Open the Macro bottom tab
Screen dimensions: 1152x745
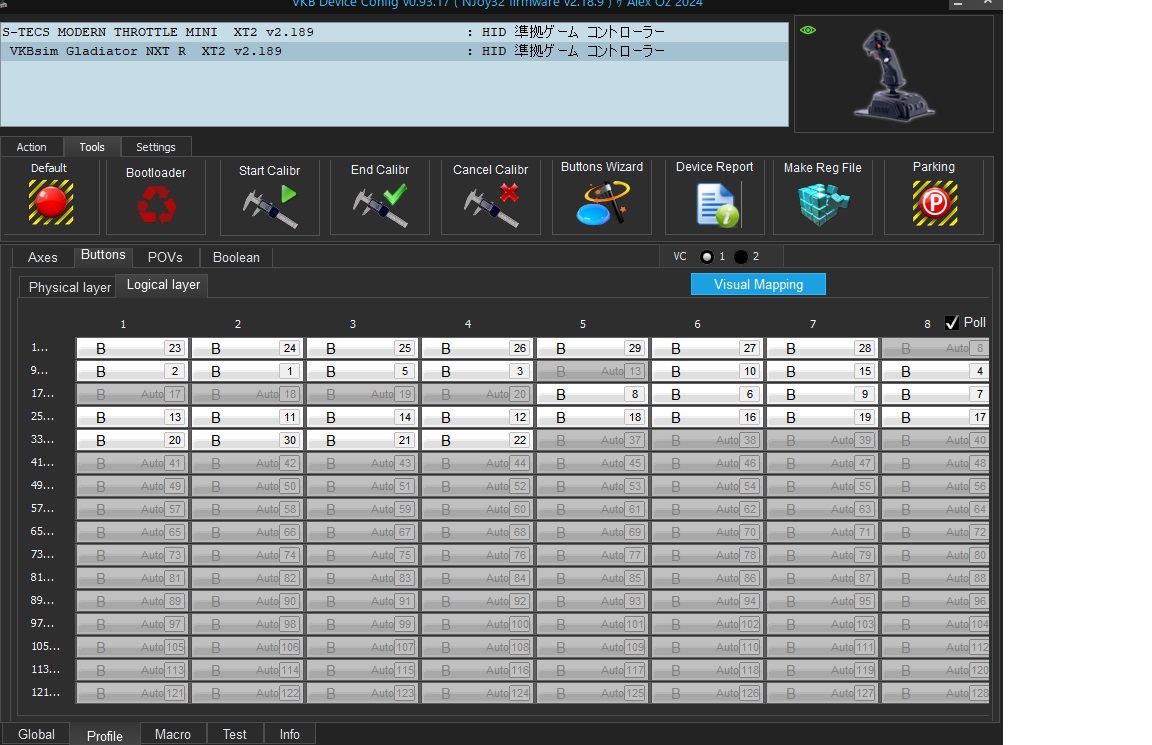tap(173, 734)
